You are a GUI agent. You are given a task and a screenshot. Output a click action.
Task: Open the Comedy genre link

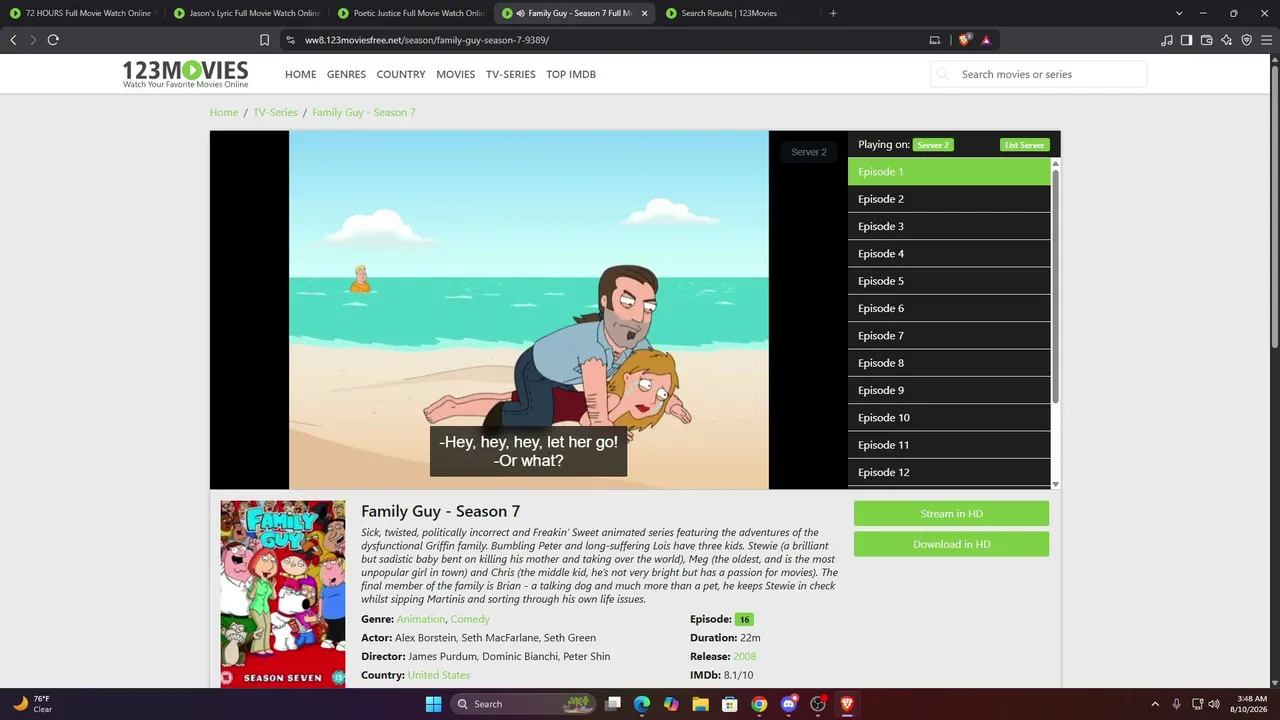(x=470, y=619)
